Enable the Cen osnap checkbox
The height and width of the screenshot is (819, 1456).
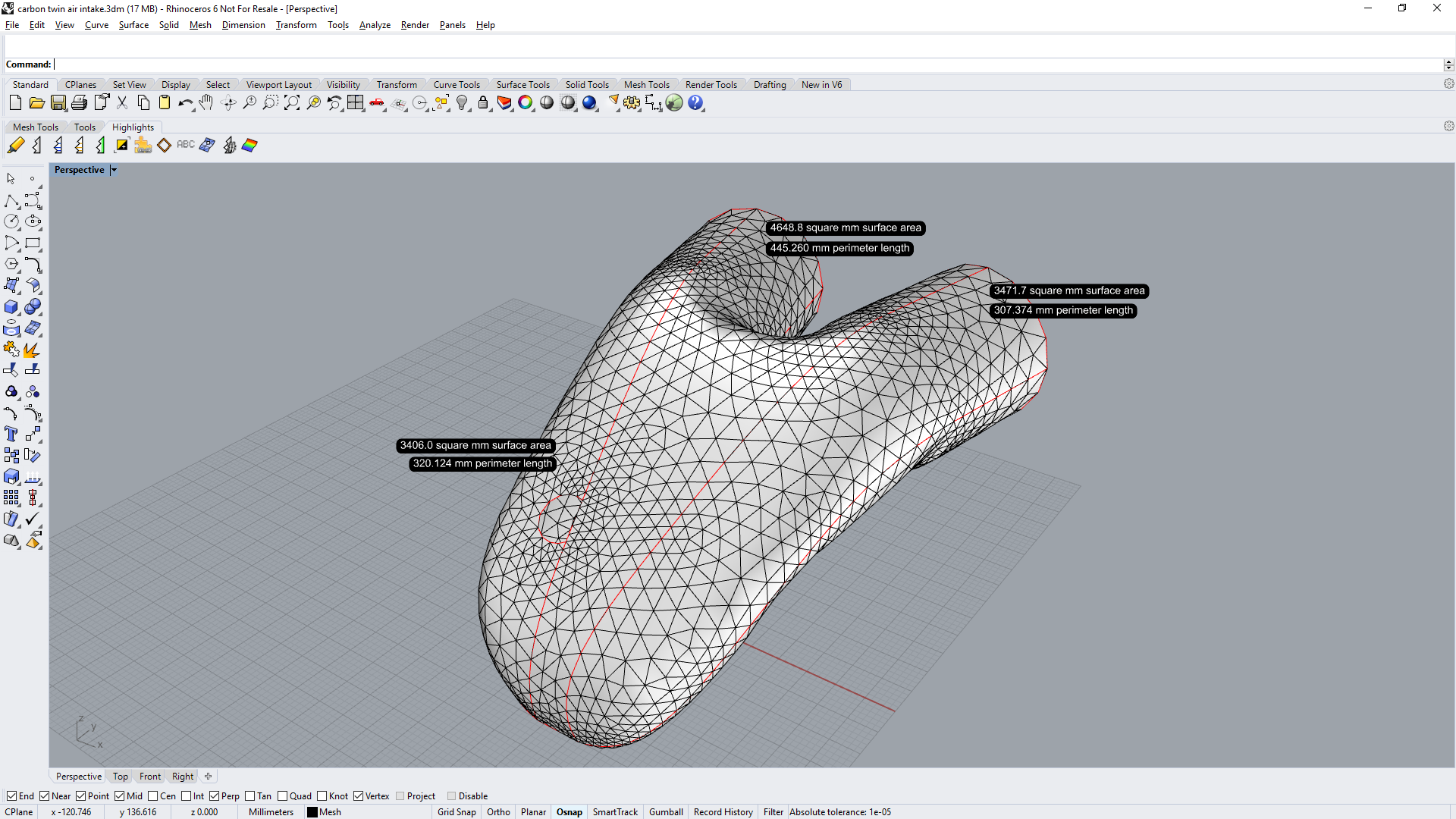153,796
